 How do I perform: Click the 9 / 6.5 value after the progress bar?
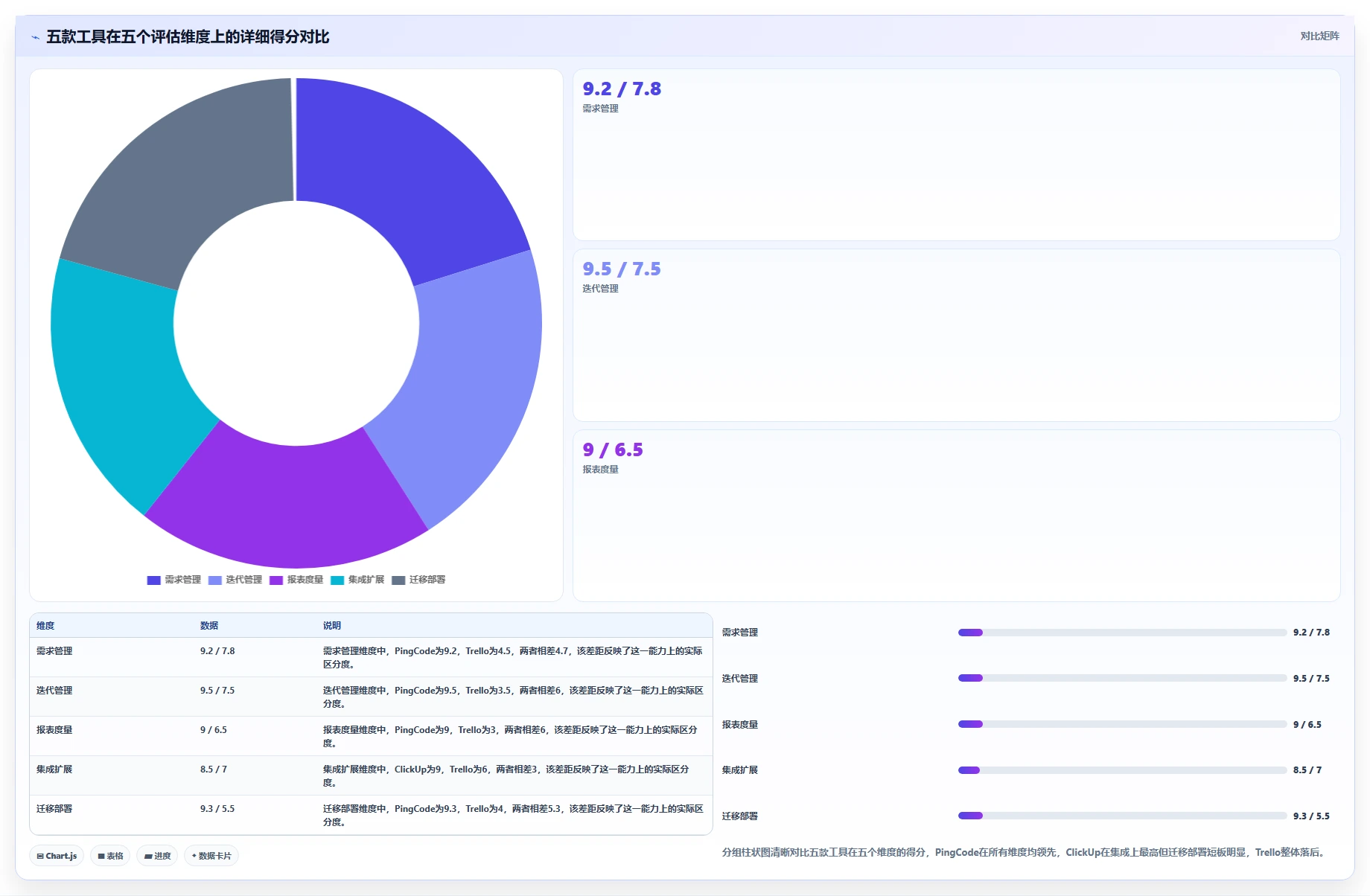pos(1307,725)
